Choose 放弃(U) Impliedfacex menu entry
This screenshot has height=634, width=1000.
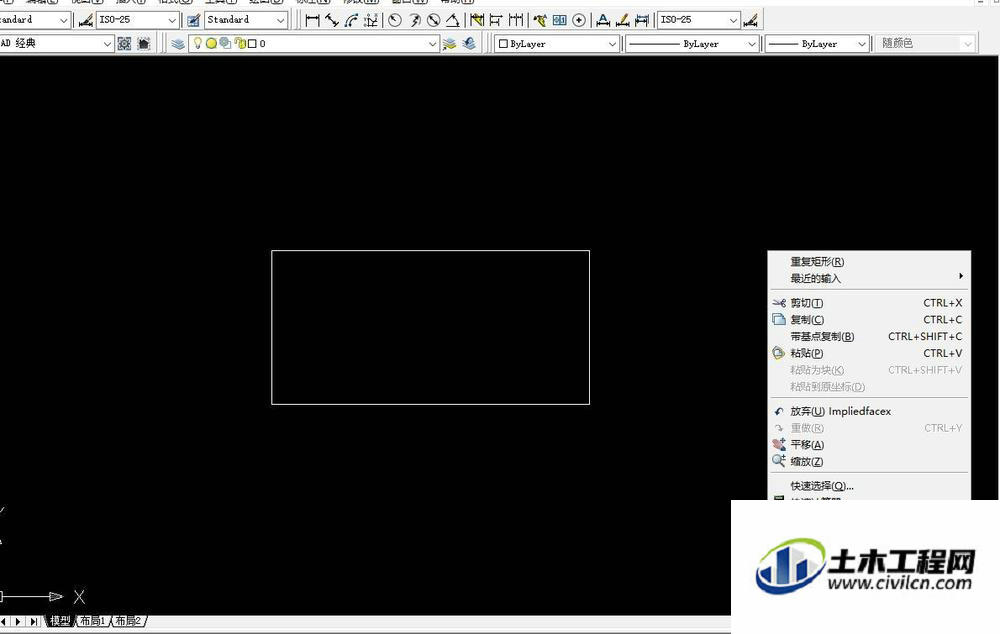(869, 411)
